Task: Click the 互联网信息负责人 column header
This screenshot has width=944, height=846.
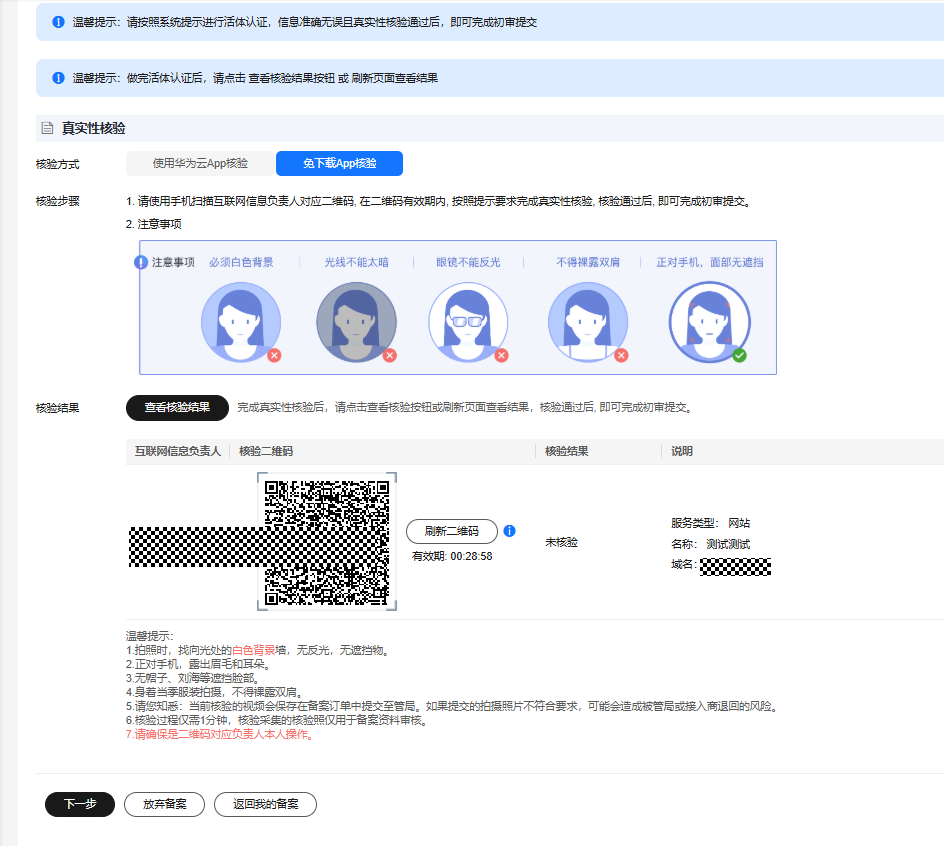Action: pos(178,451)
